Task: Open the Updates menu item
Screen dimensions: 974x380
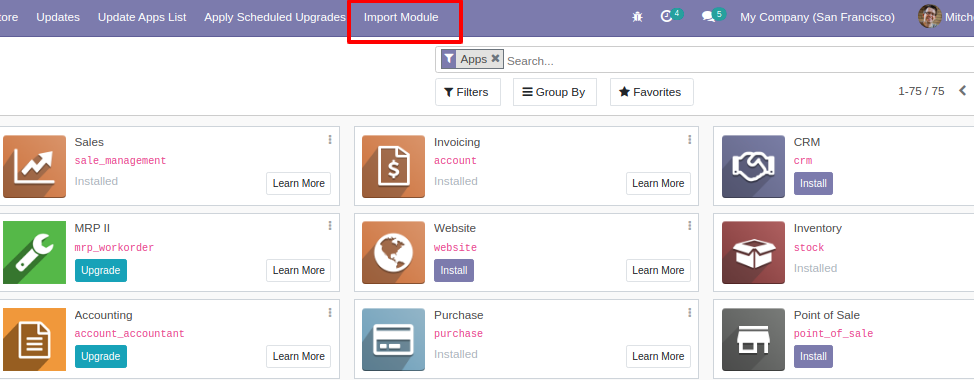Action: tap(58, 17)
